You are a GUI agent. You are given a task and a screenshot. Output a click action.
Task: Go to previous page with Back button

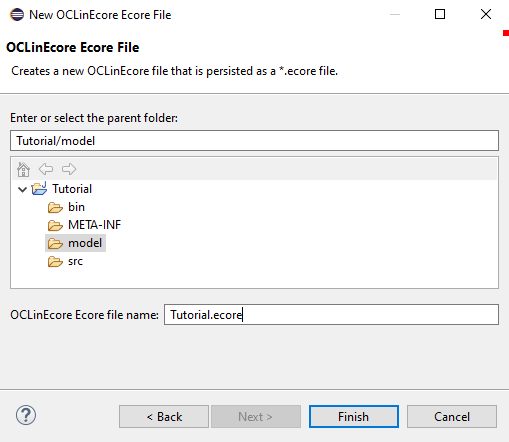tap(164, 417)
